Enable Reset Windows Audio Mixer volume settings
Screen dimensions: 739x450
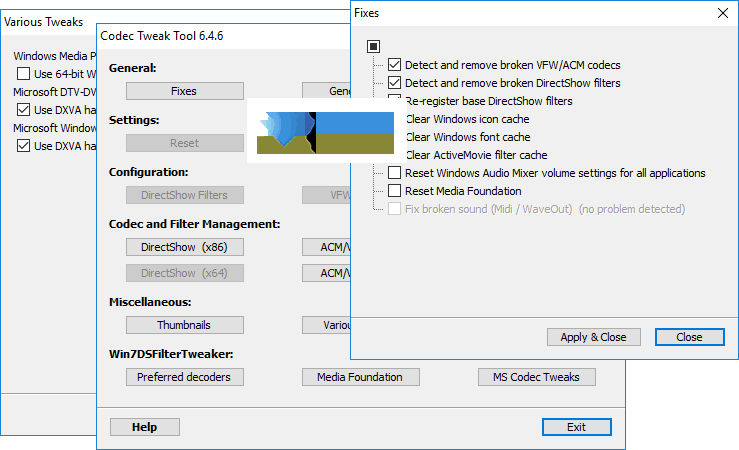click(394, 172)
